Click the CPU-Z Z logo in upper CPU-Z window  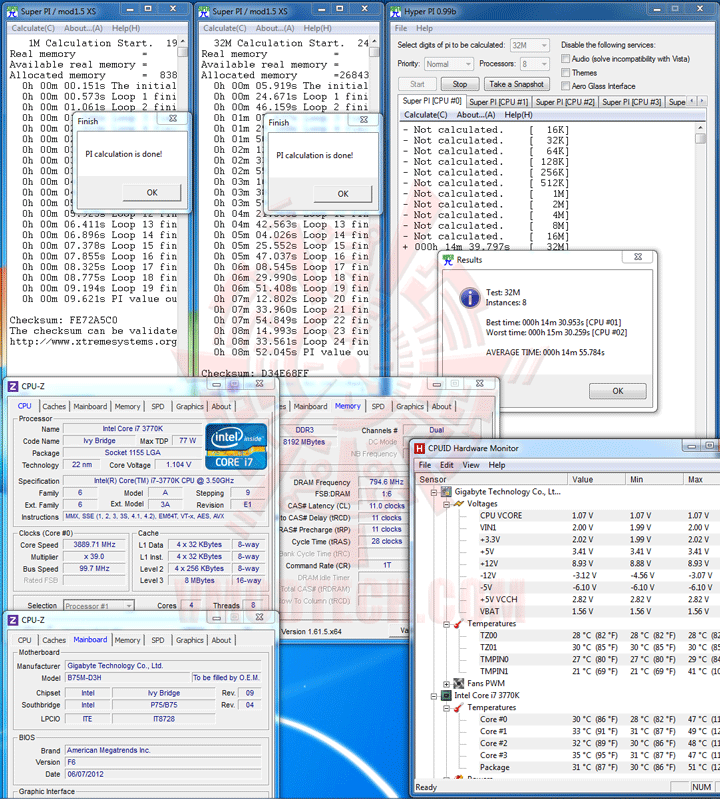[x=13, y=386]
